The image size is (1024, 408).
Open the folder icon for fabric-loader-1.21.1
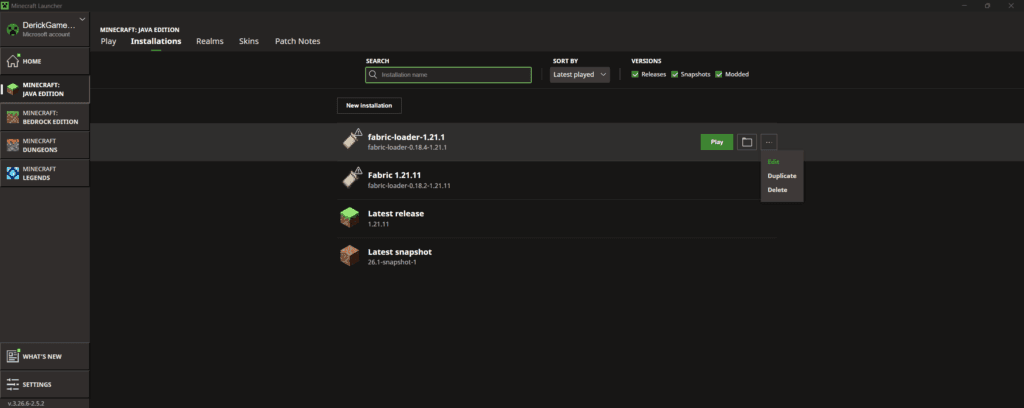coord(747,142)
